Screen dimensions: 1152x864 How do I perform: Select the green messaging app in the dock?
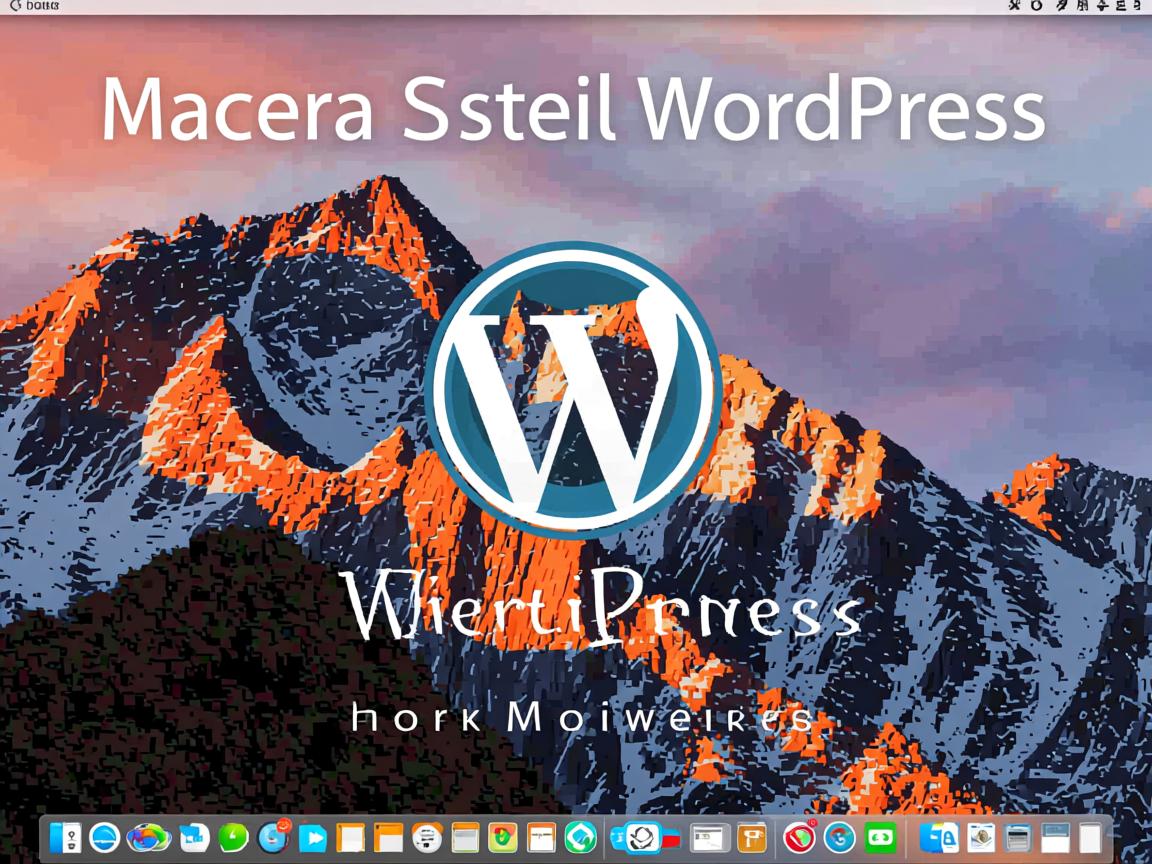pos(233,838)
